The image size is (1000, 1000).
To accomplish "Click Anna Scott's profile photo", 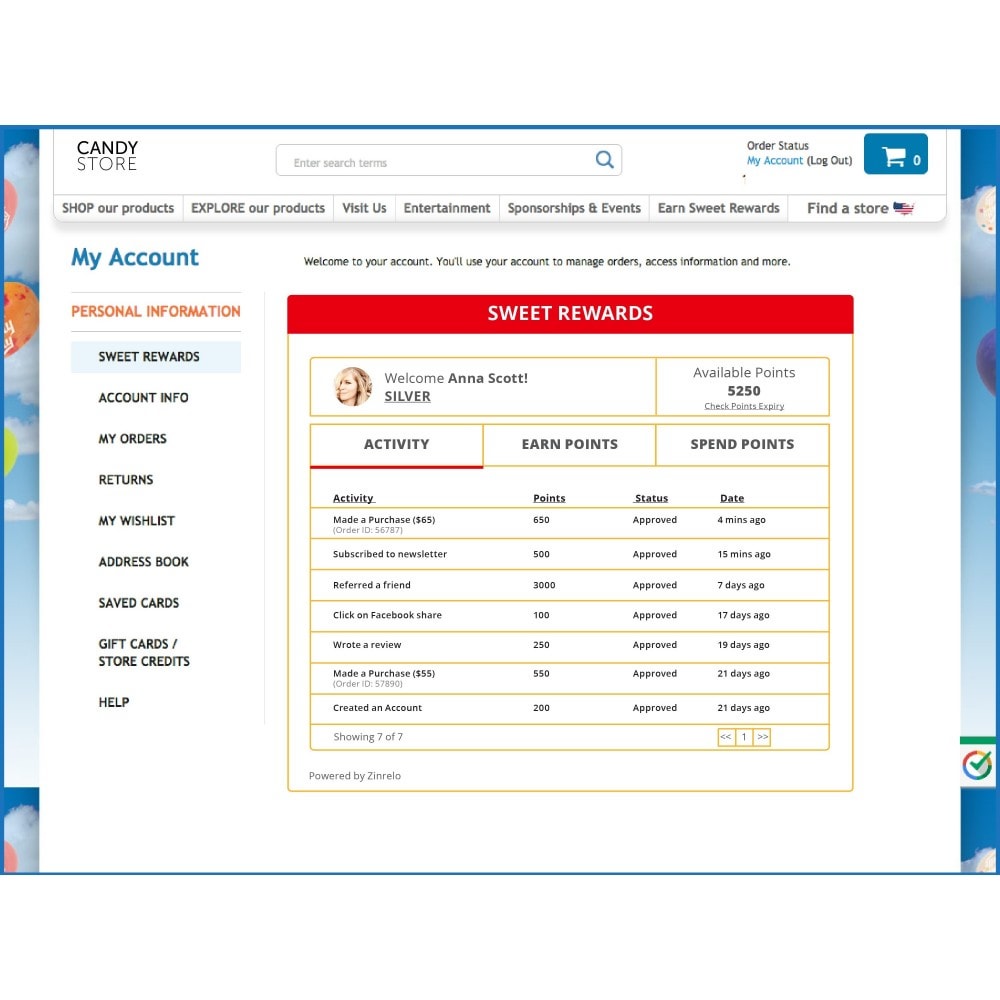I will [x=353, y=386].
